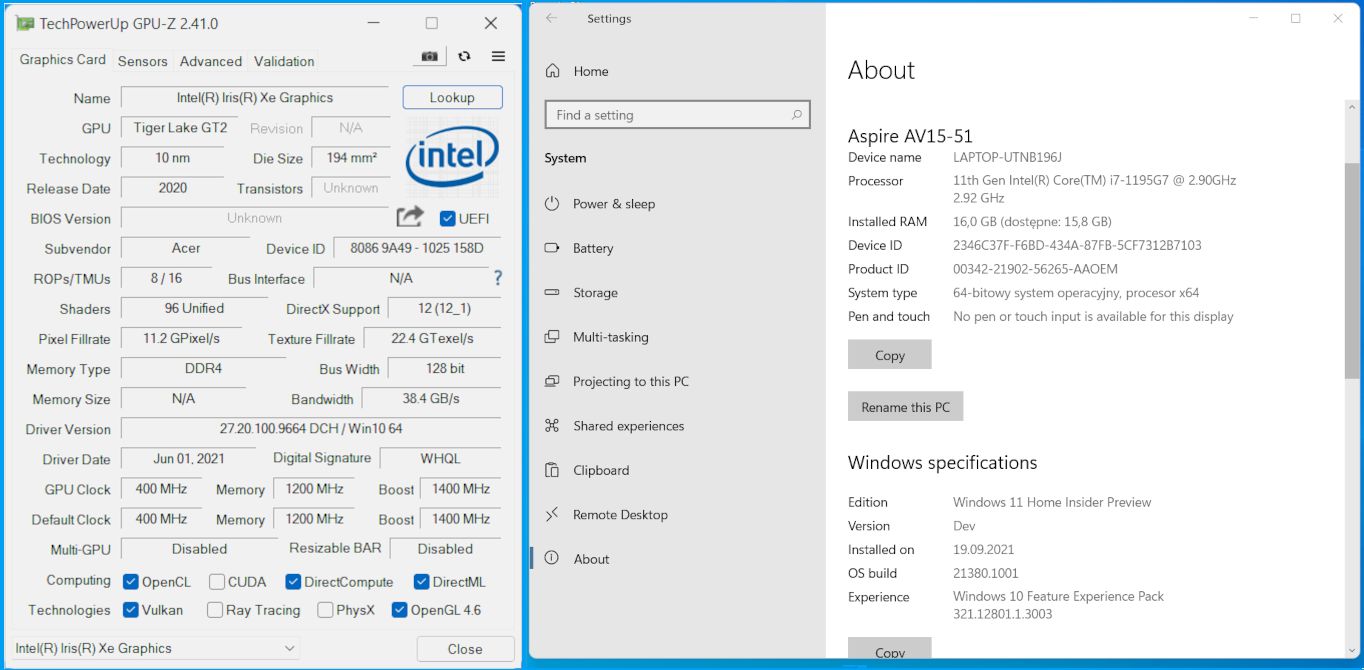Click the About info icon in sidebar

click(x=552, y=558)
